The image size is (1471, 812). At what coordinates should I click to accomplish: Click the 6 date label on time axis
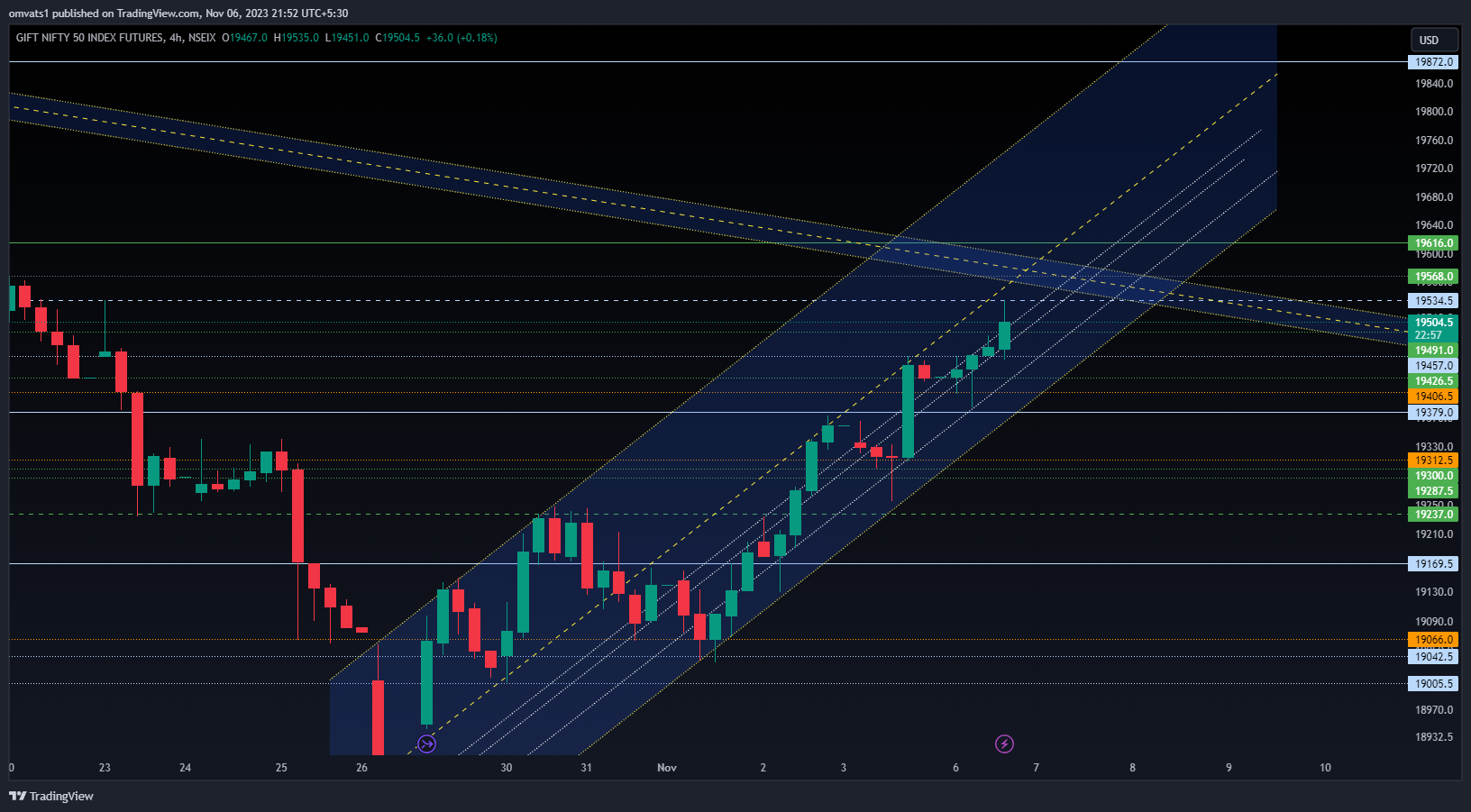coord(955,768)
